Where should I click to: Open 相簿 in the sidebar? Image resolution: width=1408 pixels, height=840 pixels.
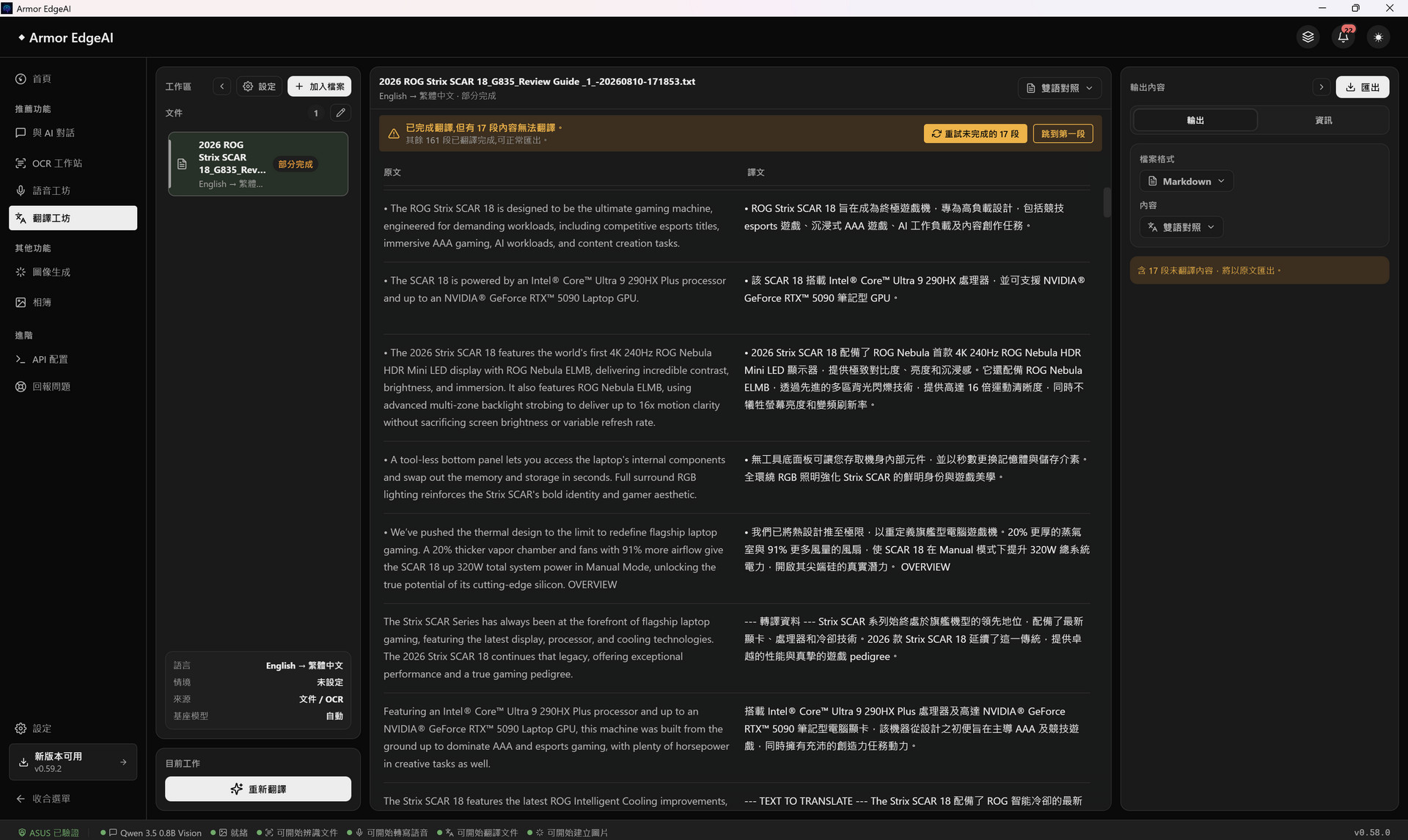pos(73,302)
